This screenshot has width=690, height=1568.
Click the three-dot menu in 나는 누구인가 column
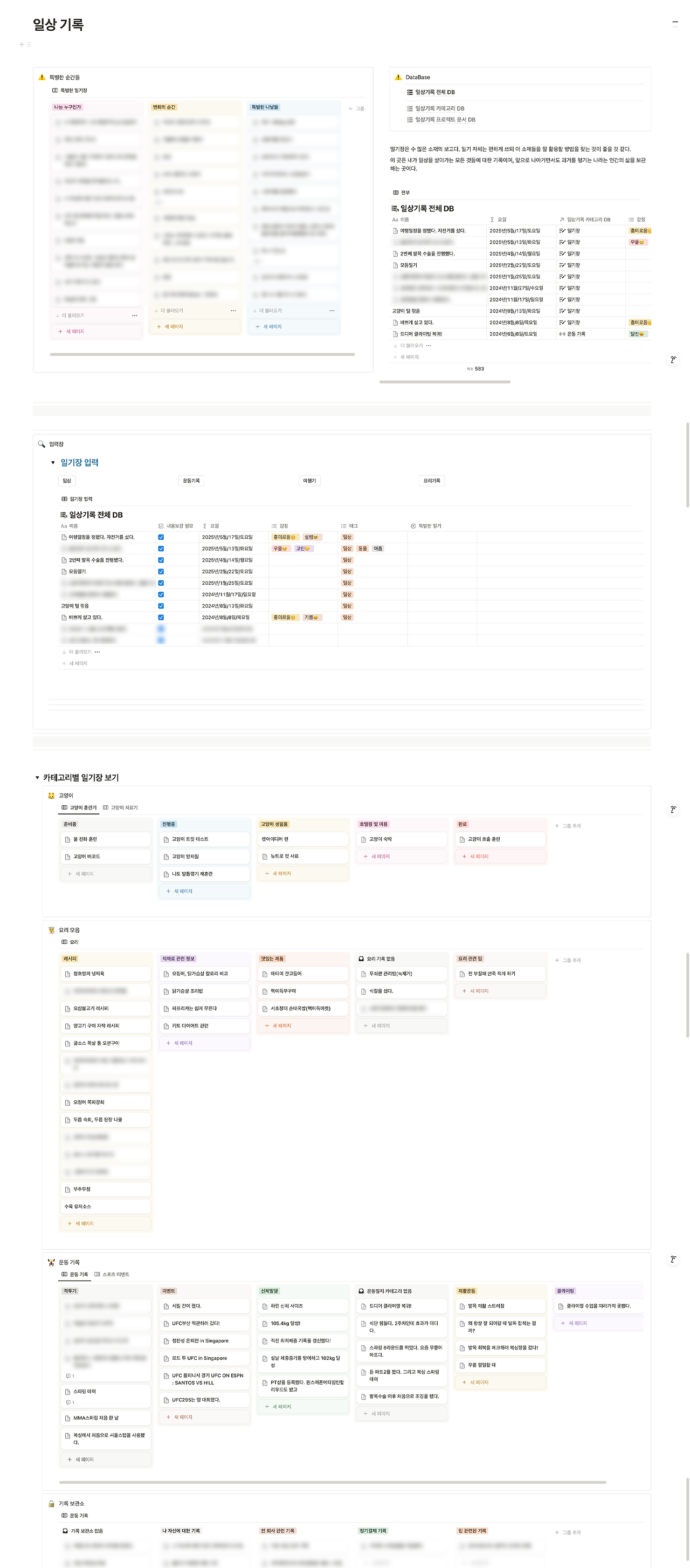click(134, 316)
